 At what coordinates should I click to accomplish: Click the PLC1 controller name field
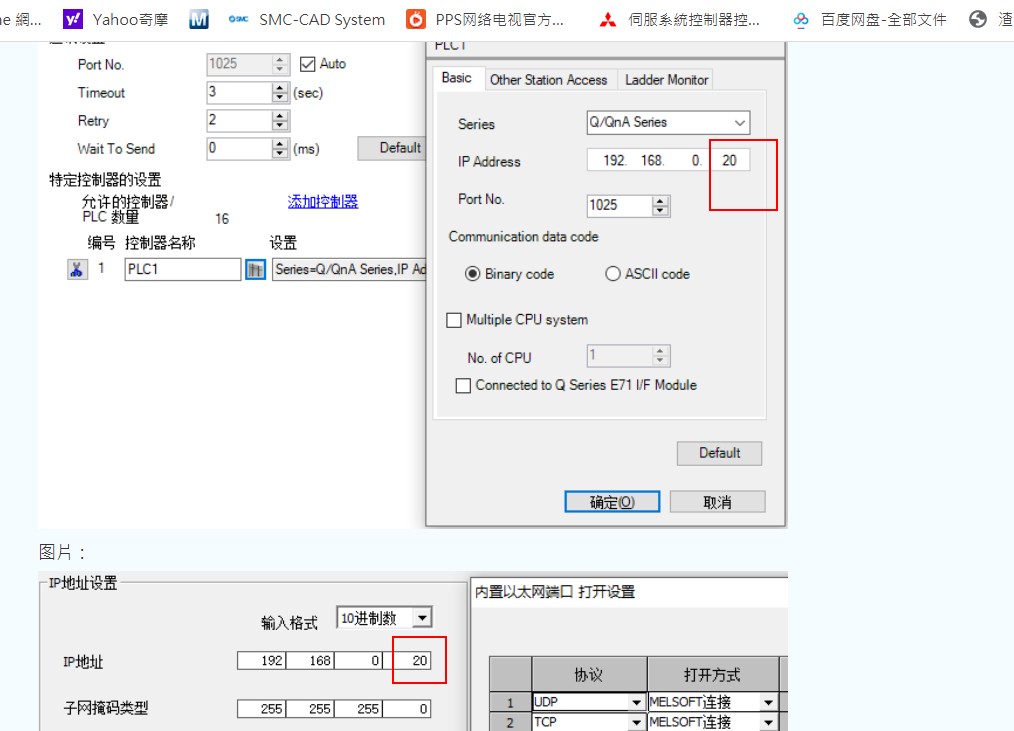click(x=182, y=269)
